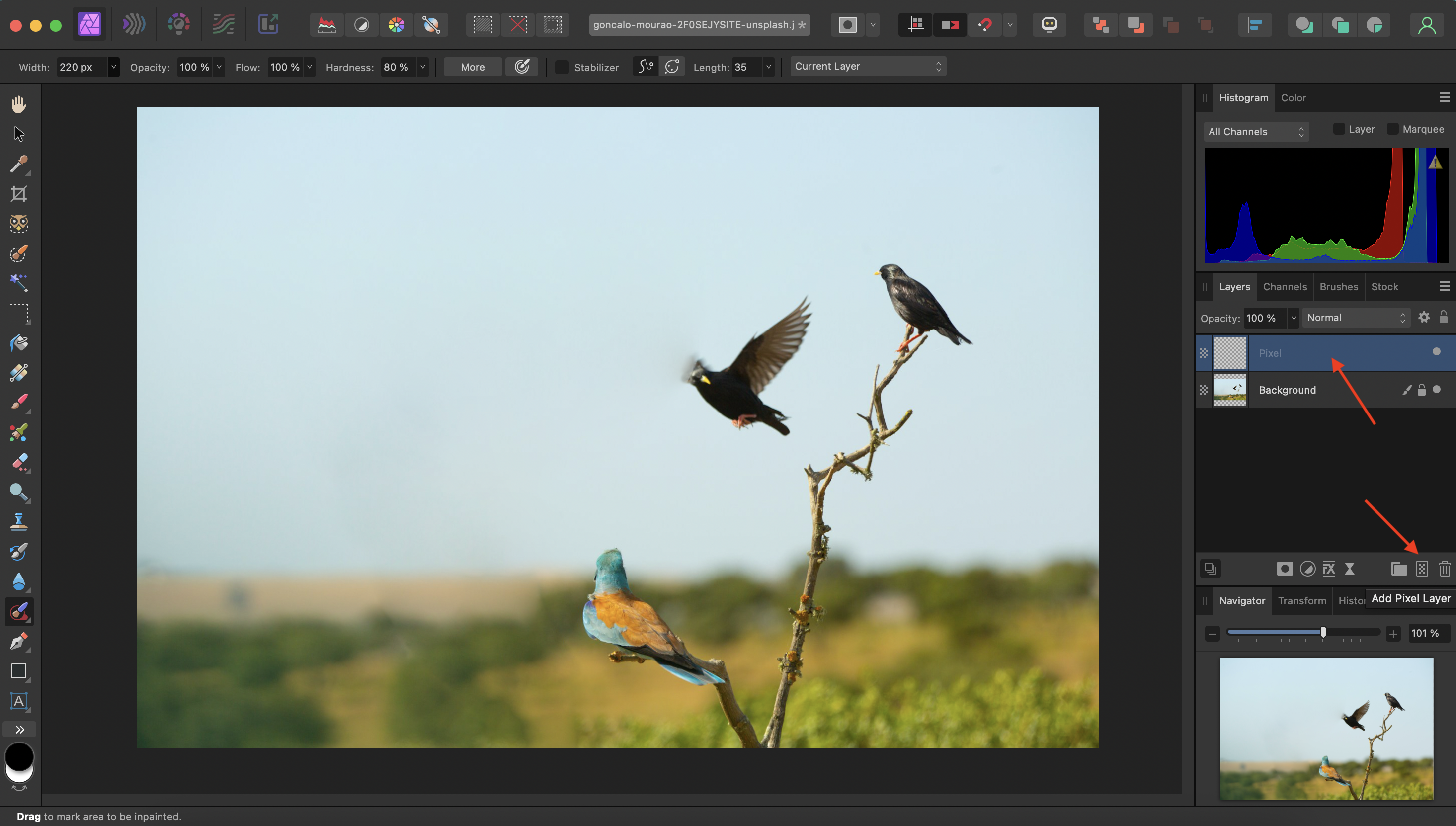Open the Color panel tab
This screenshot has width=1456, height=826.
pyautogui.click(x=1293, y=97)
